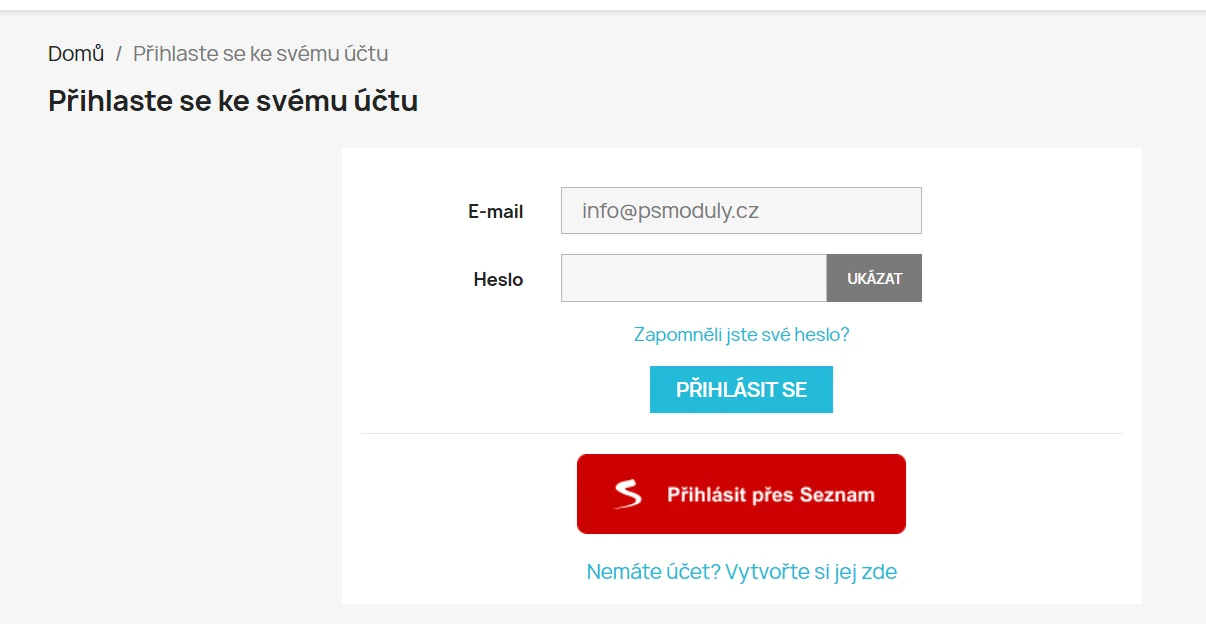Click the current page breadcrumb text
Image resolution: width=1206 pixels, height=624 pixels.
tap(260, 54)
